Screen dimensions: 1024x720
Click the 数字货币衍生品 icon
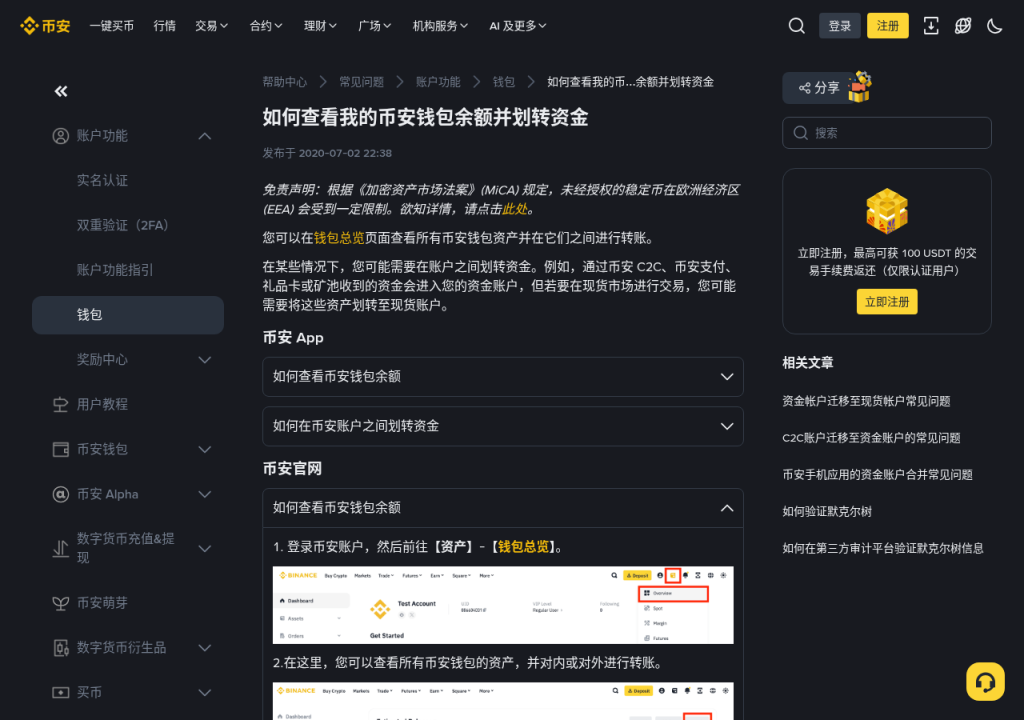click(x=61, y=648)
